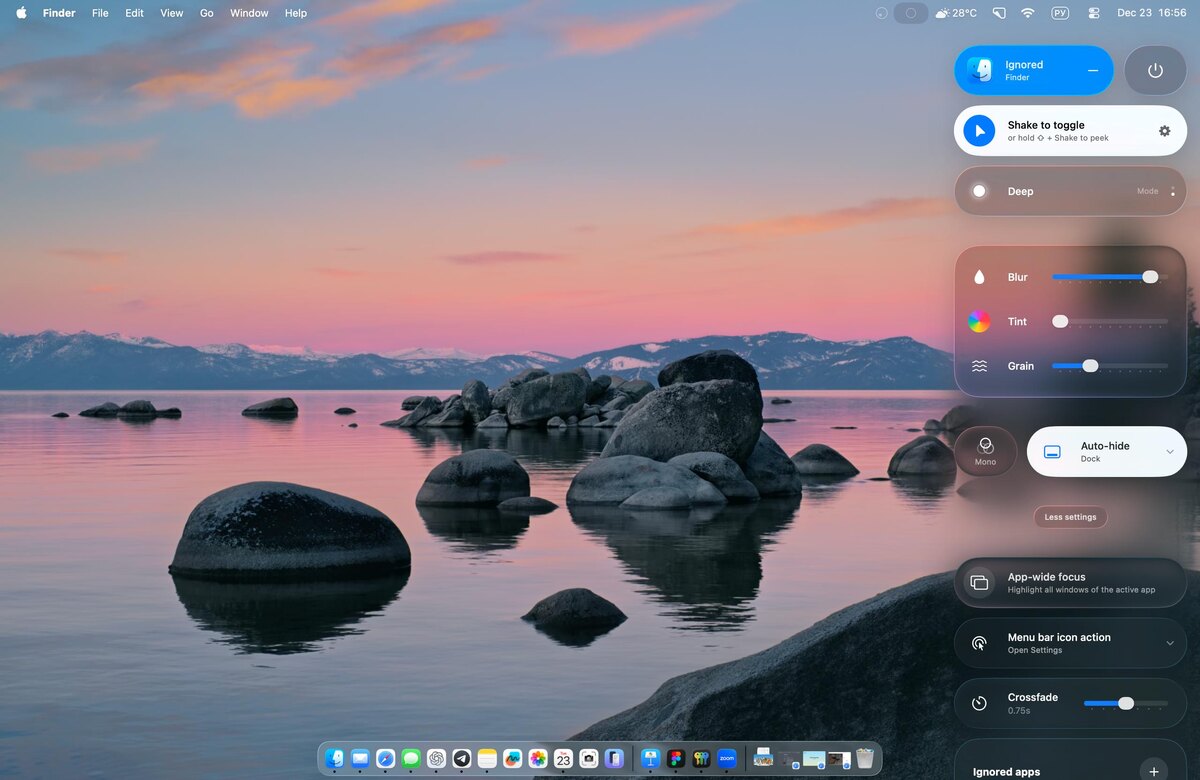Open the Go menu
Viewport: 1200px width, 780px height.
tap(207, 13)
